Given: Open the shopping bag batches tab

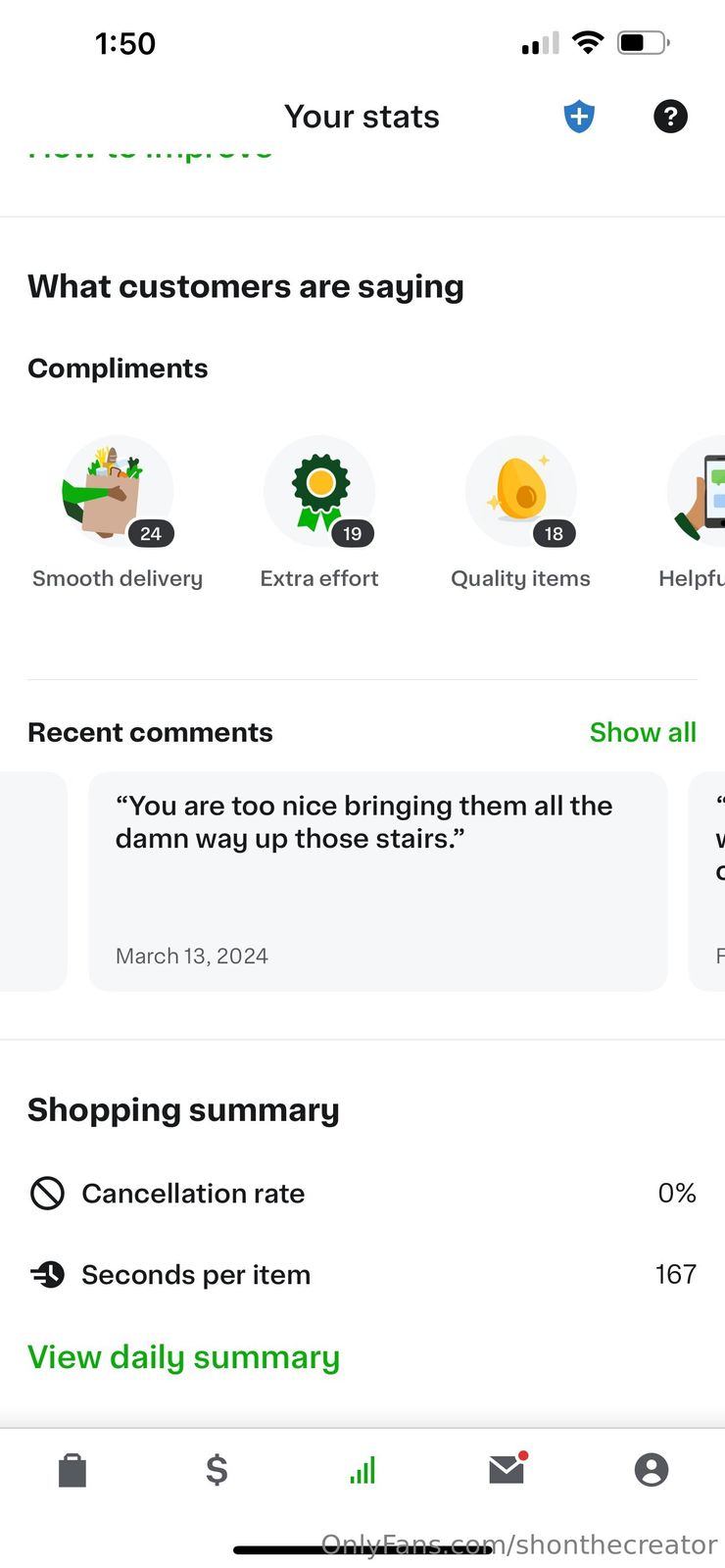Looking at the screenshot, I should 72,1470.
